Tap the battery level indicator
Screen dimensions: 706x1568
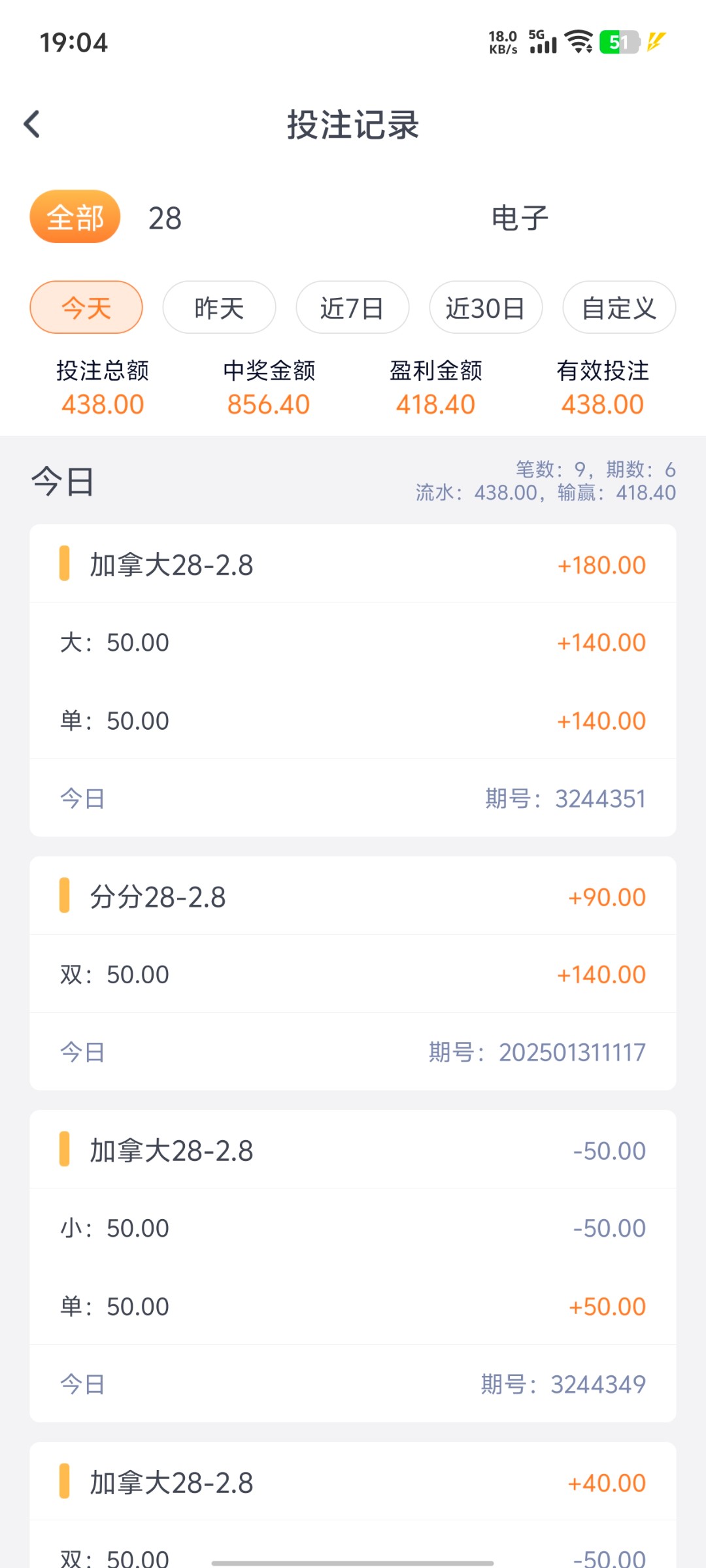619,42
